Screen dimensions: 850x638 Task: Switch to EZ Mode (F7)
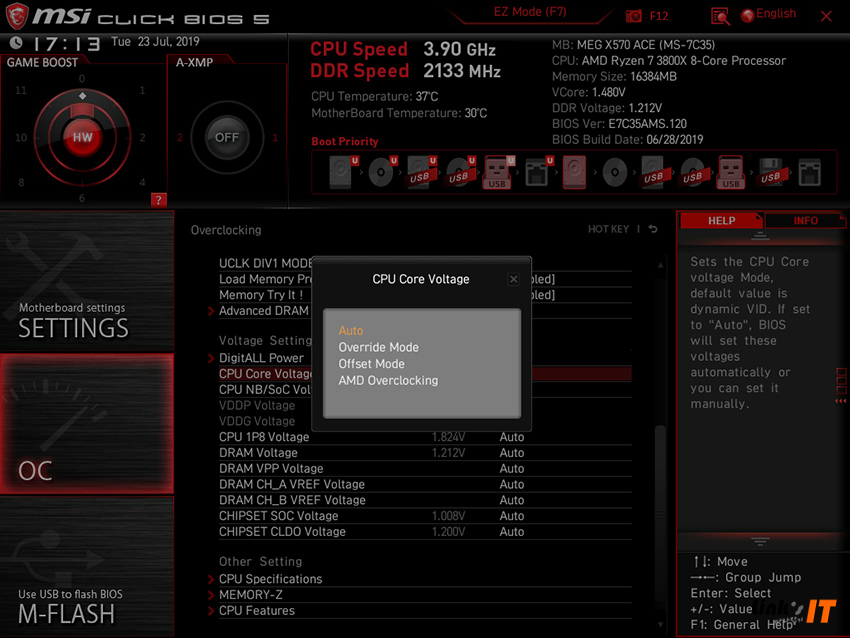530,12
